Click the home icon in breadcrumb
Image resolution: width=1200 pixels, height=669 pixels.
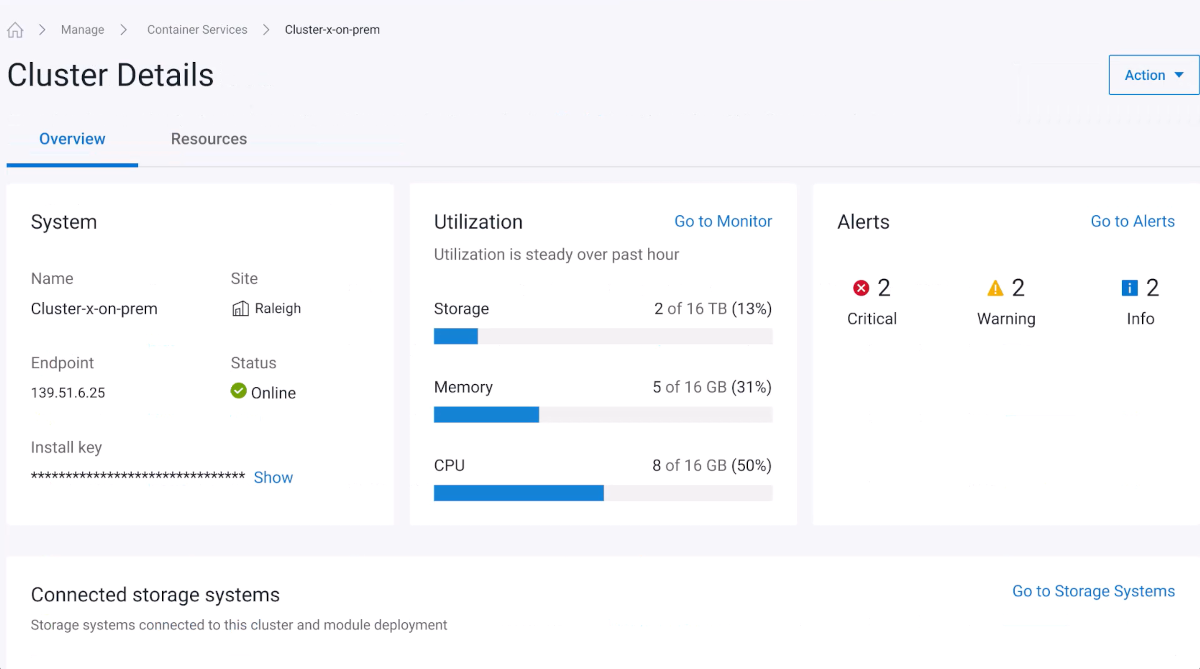click(15, 30)
